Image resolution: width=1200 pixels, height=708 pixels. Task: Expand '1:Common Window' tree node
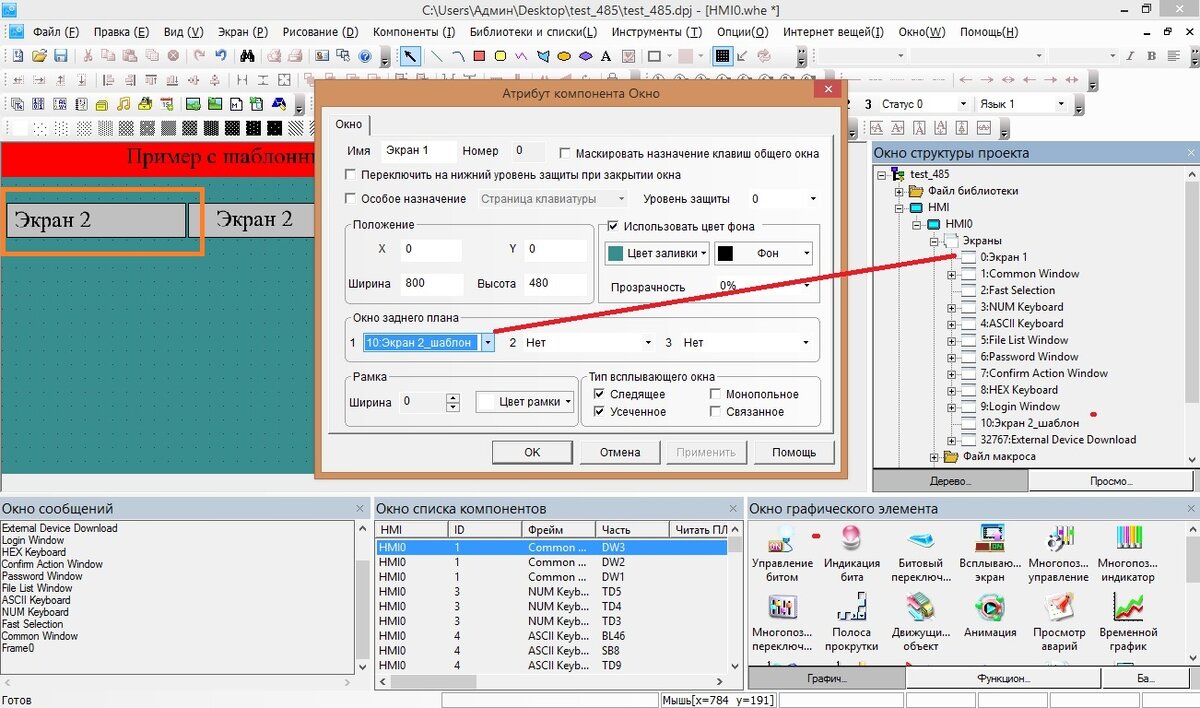coord(951,274)
